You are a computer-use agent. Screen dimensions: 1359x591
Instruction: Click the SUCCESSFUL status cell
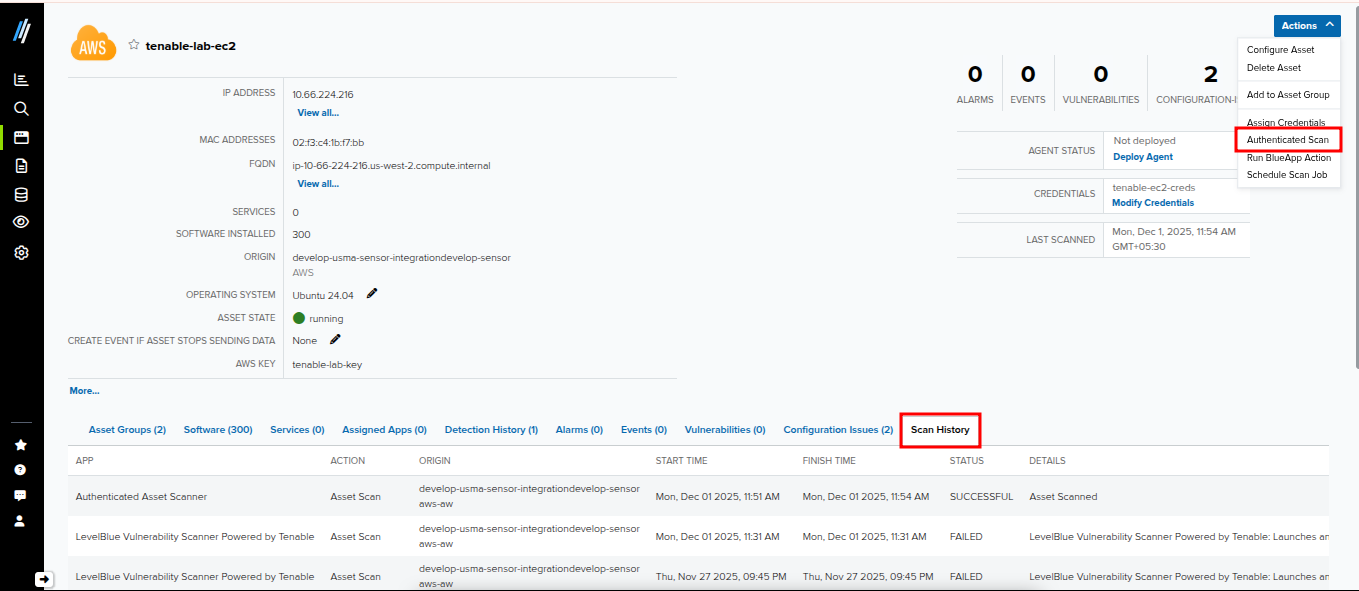[981, 497]
